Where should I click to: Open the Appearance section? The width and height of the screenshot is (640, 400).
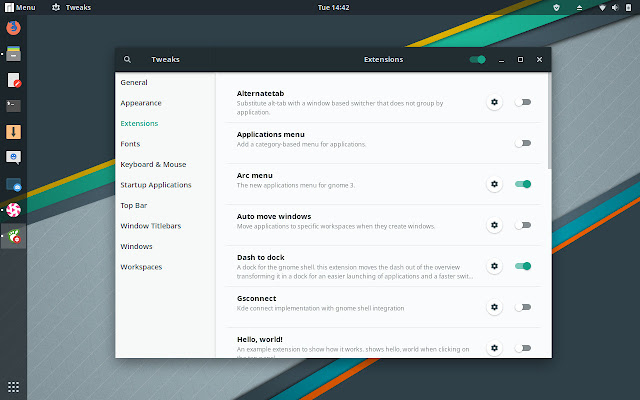coord(165,103)
